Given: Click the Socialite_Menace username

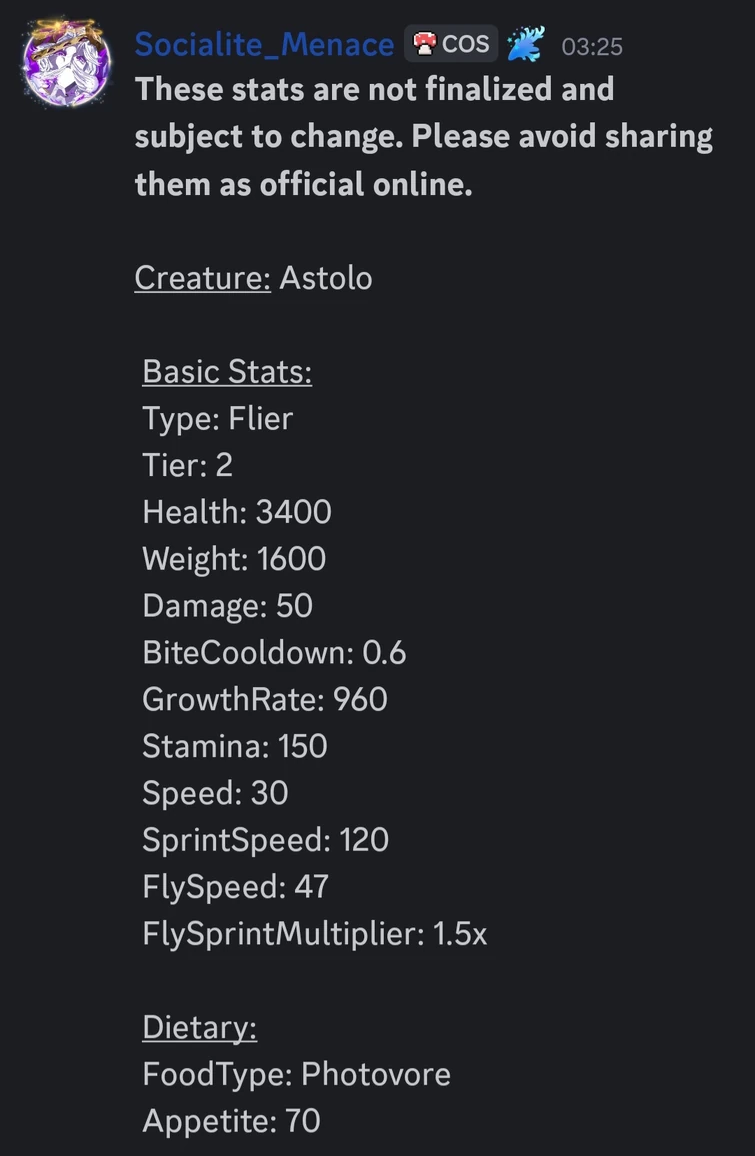Looking at the screenshot, I should tap(264, 45).
